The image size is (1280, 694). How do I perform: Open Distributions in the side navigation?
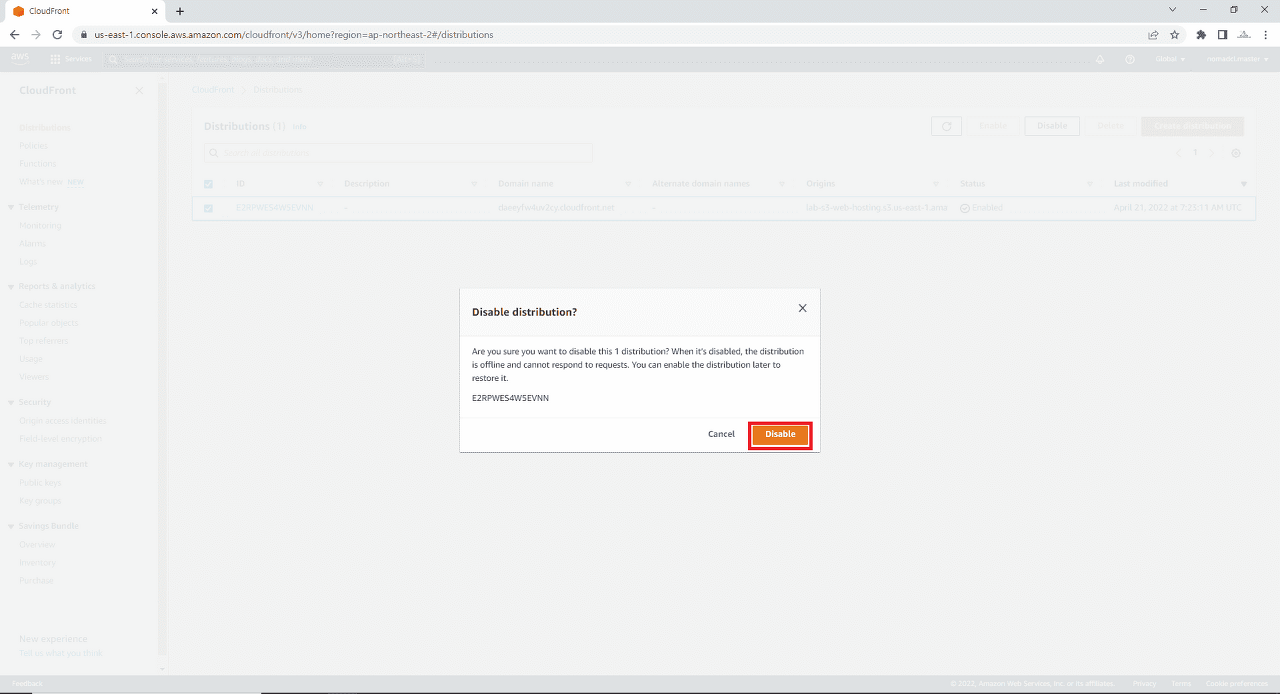[x=45, y=128]
